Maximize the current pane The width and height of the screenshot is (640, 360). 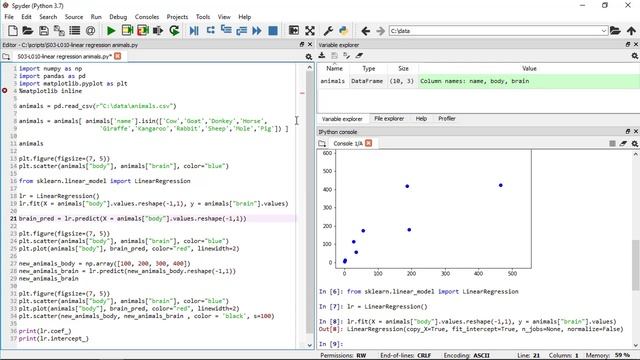click(x=293, y=31)
